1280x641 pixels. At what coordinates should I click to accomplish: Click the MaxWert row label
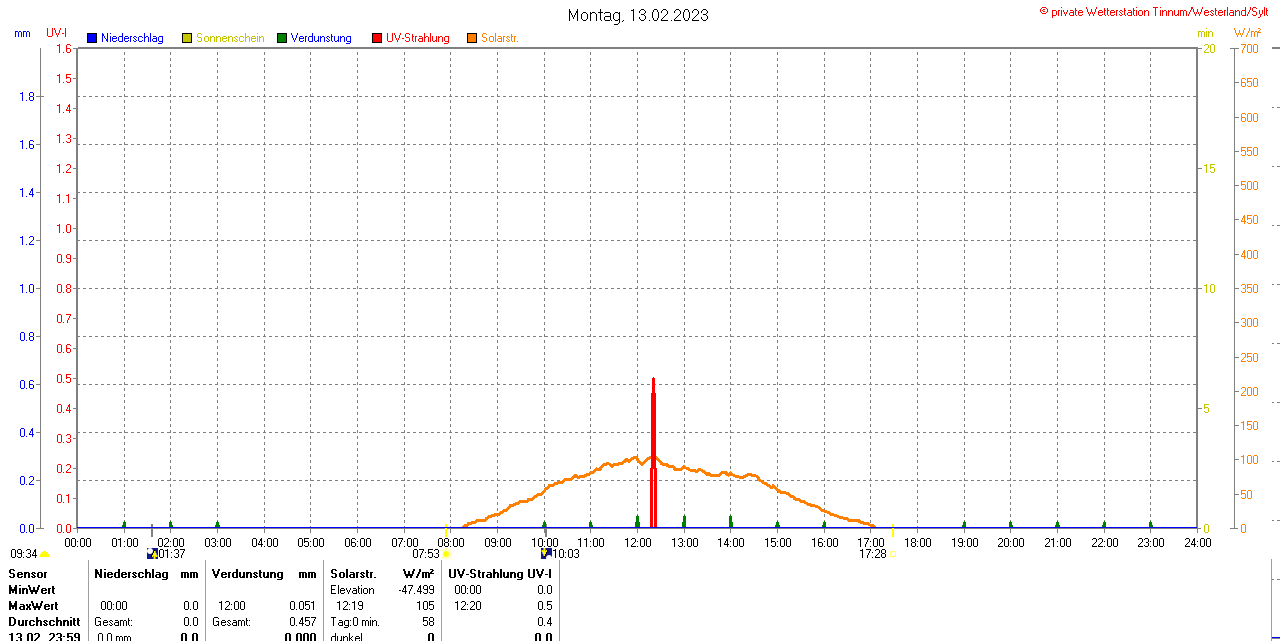[33, 606]
